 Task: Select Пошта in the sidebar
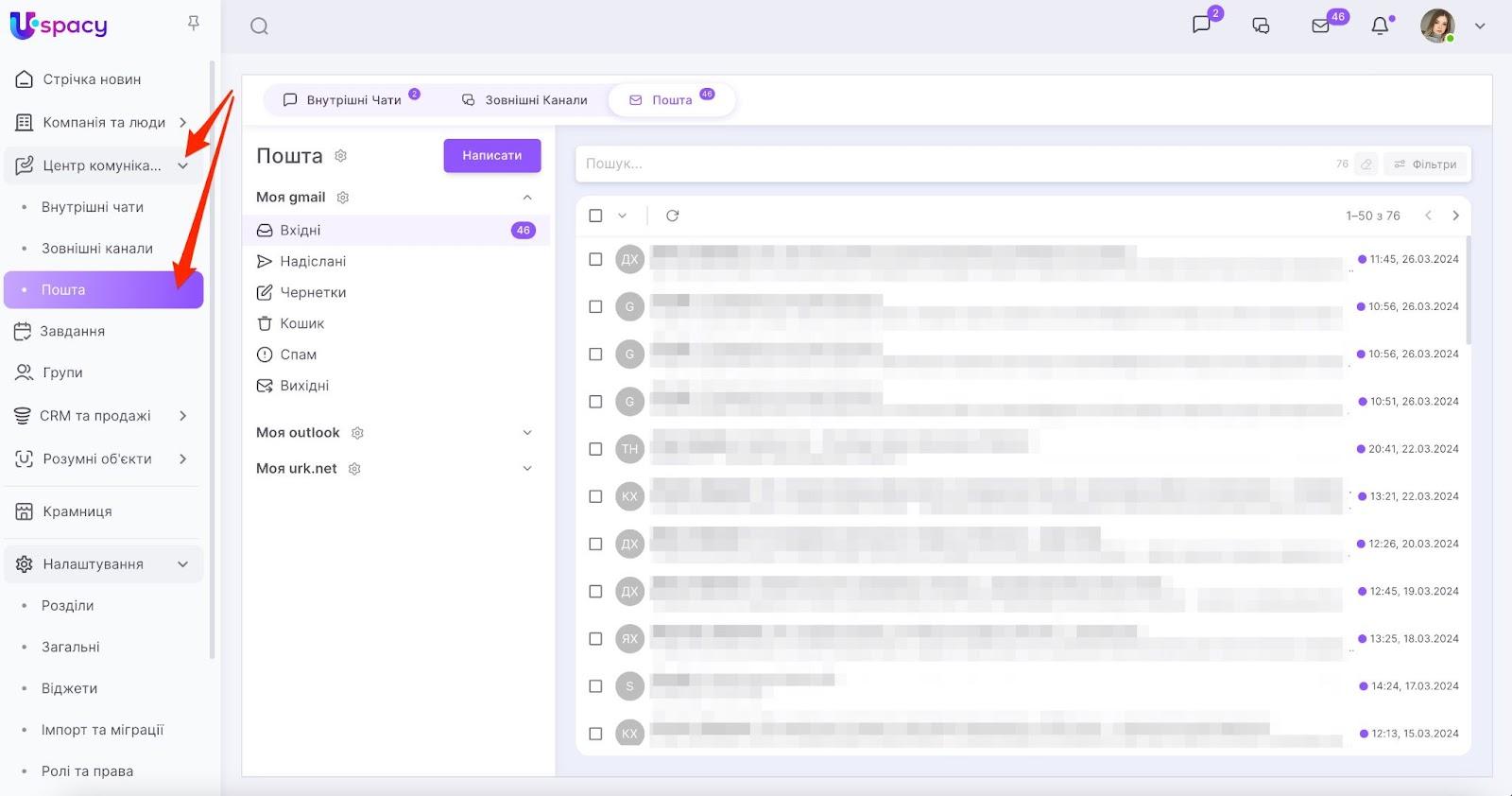[x=104, y=290]
